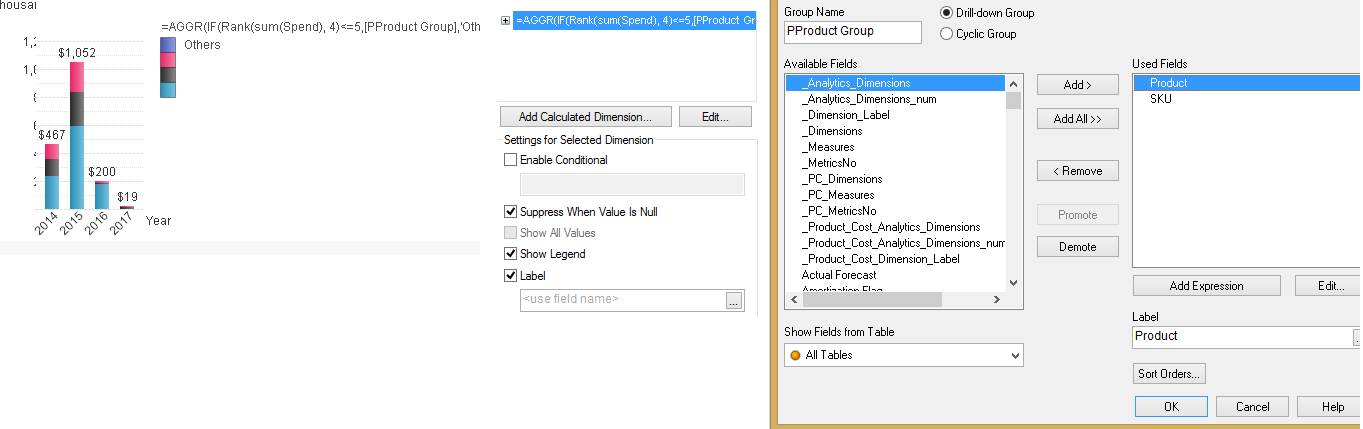This screenshot has width=1363, height=429.
Task: Click ellipsis button next to Product label field
Action: point(1357,338)
